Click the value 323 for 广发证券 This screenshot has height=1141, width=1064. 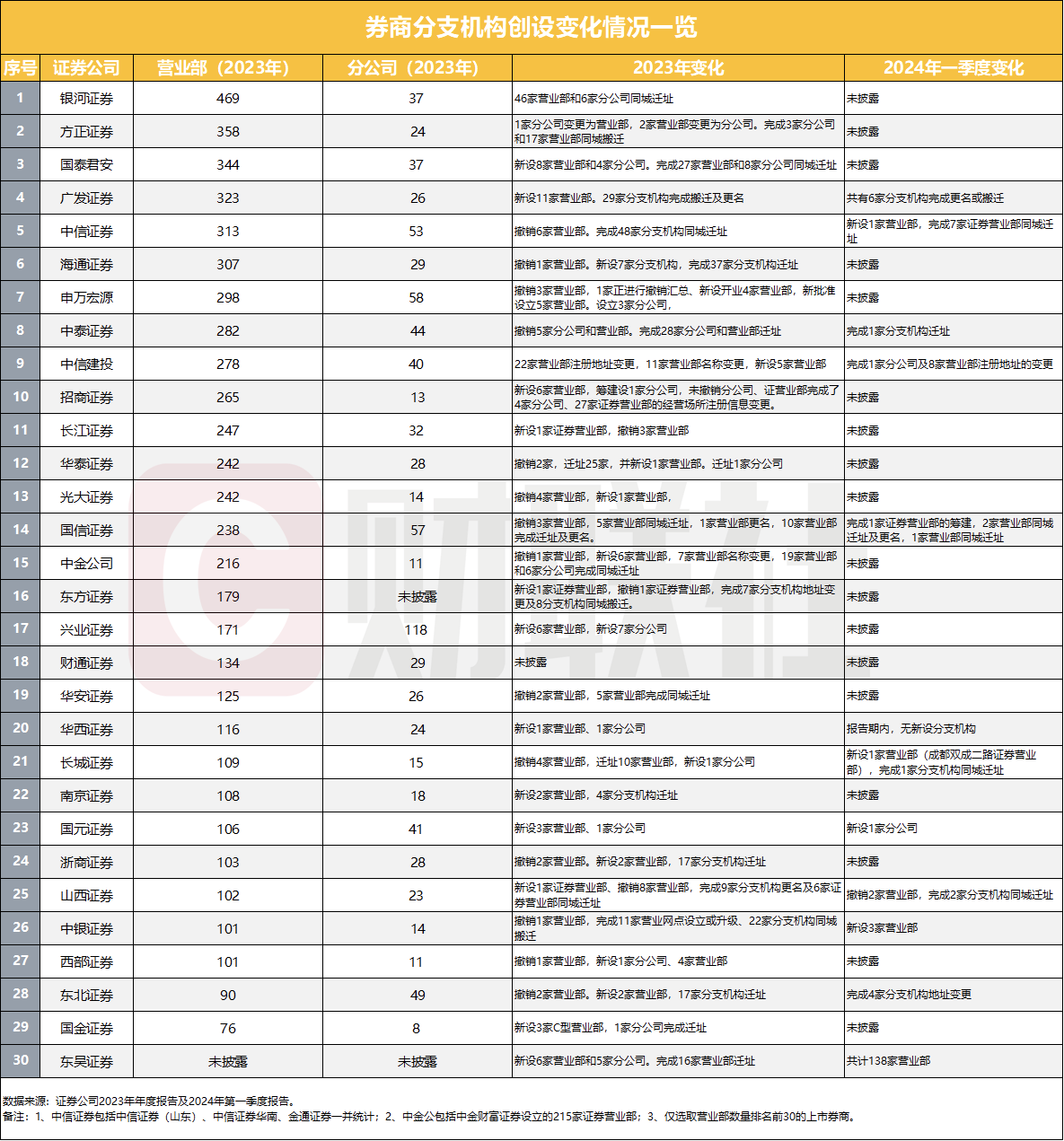pyautogui.click(x=228, y=198)
